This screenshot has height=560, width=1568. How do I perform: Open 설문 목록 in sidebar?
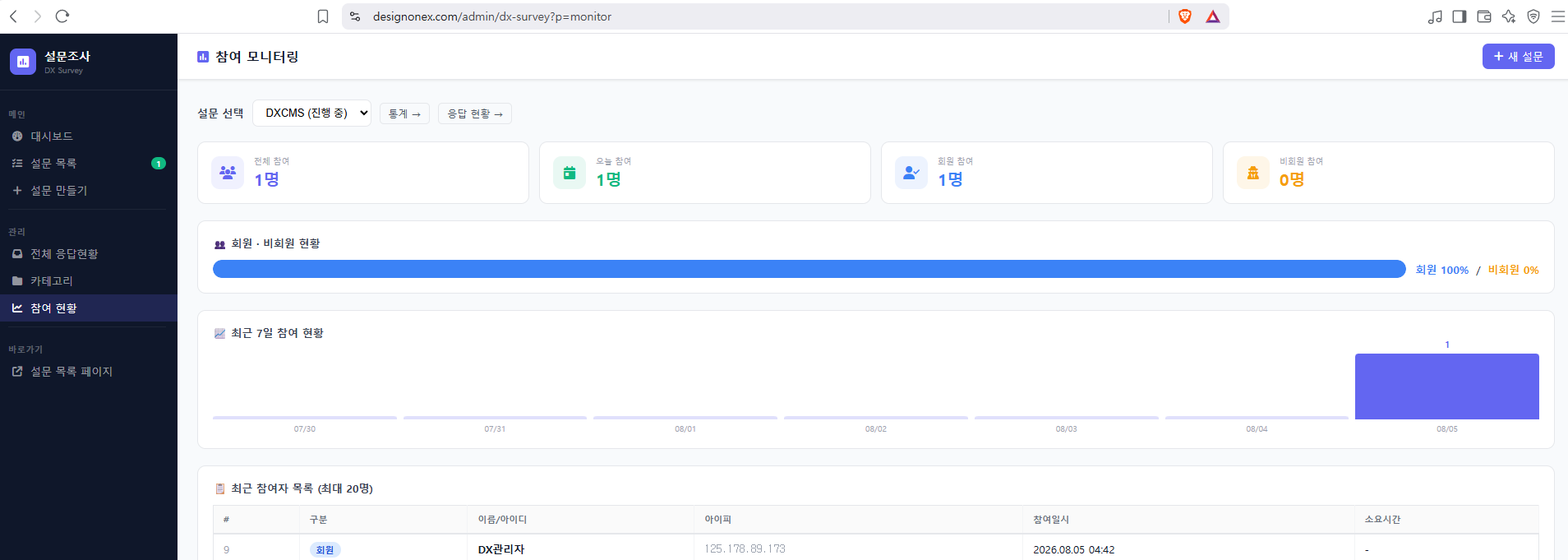point(89,164)
